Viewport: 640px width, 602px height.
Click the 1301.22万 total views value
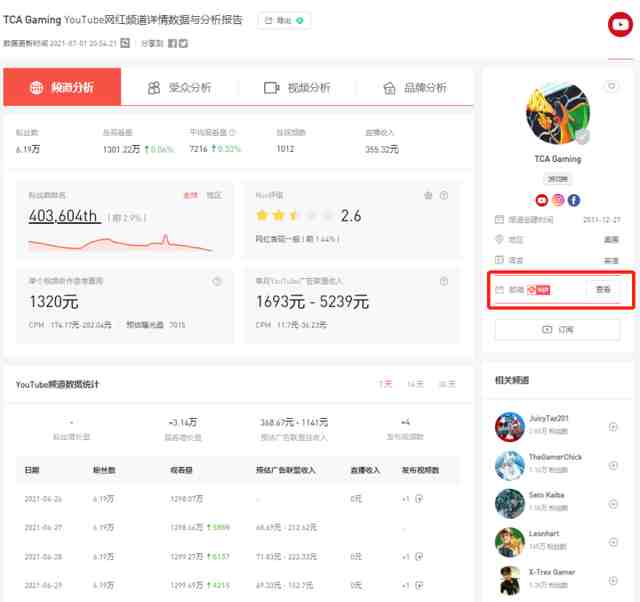pos(121,149)
